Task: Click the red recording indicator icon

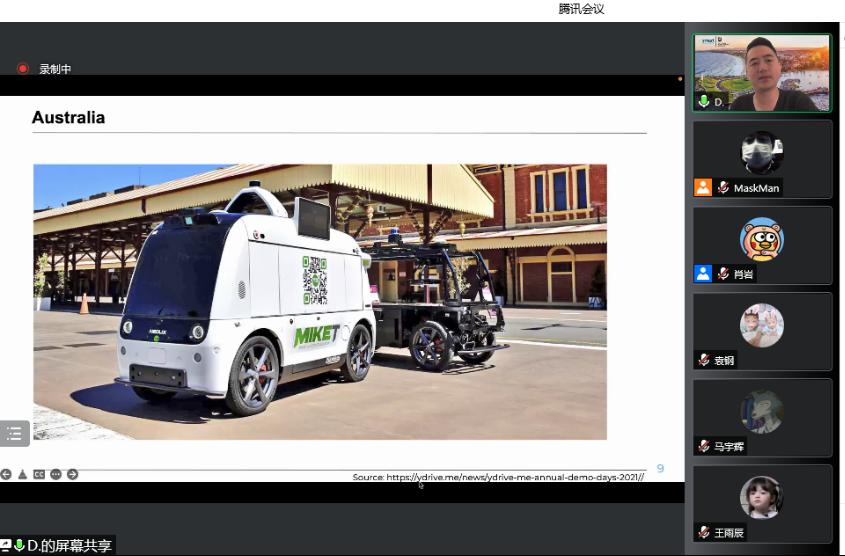Action: coord(23,69)
